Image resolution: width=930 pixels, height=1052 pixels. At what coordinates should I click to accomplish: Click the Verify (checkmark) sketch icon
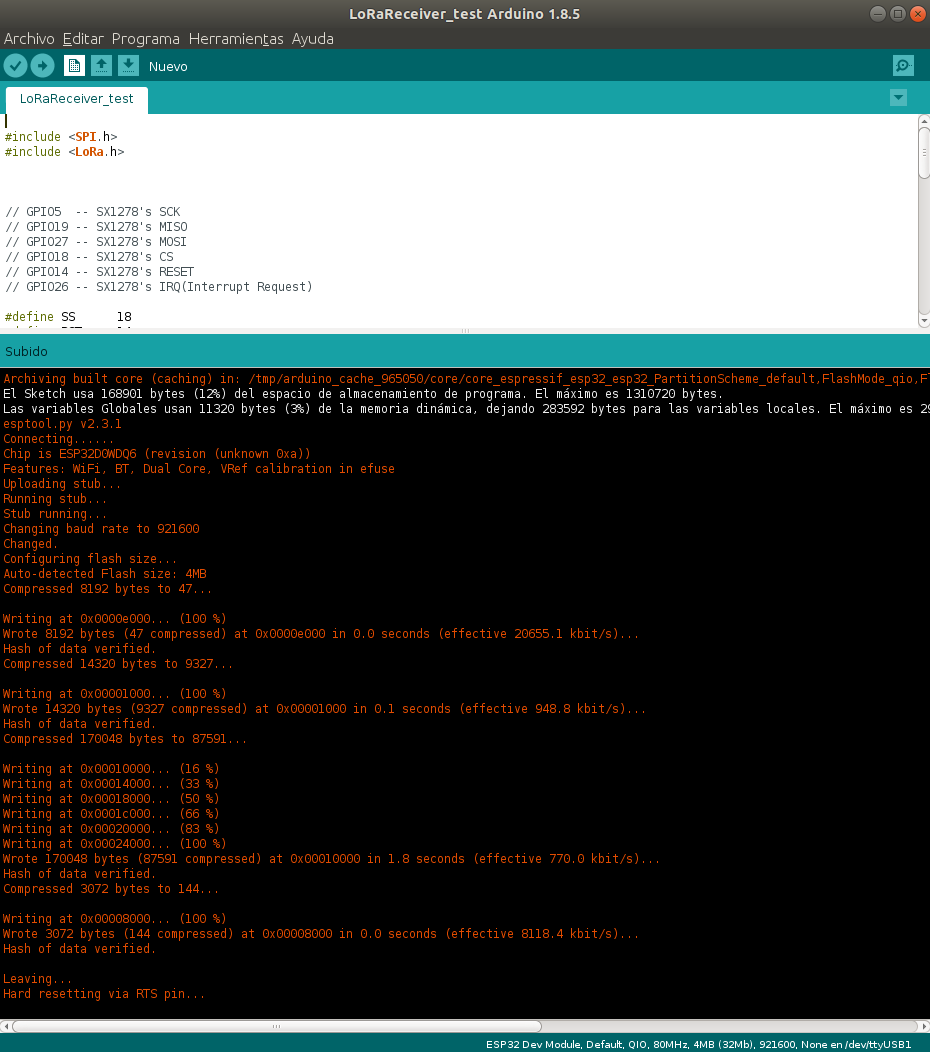(15, 66)
